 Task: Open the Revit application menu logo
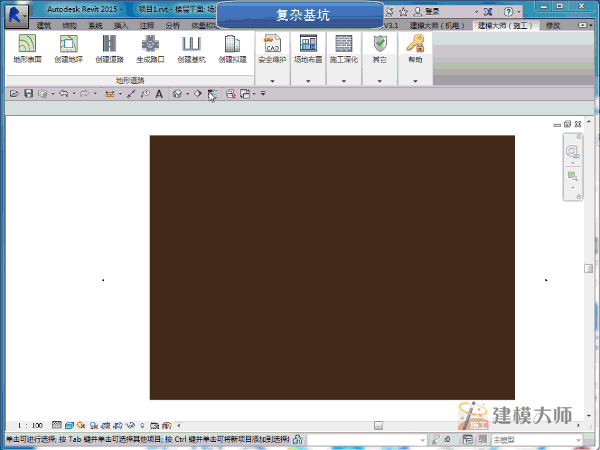click(16, 15)
